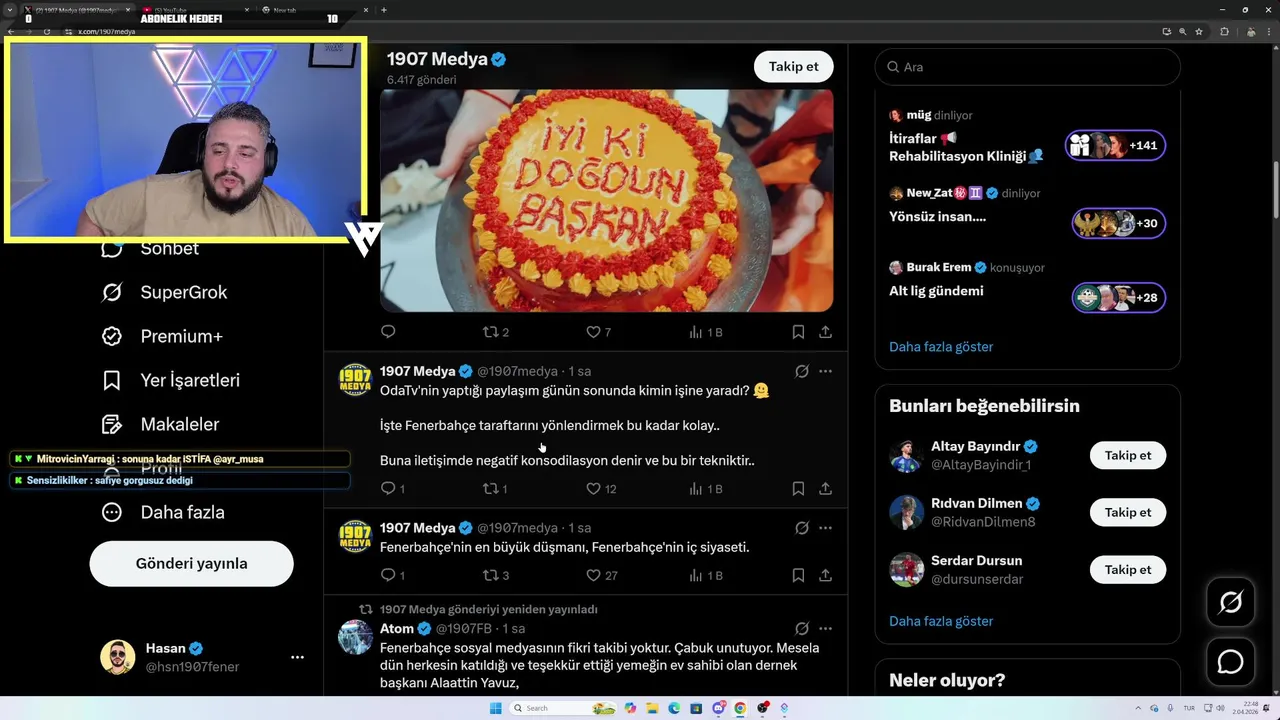Like the iç siyaseti post with 27 likes
1280x720 pixels.
(601, 576)
